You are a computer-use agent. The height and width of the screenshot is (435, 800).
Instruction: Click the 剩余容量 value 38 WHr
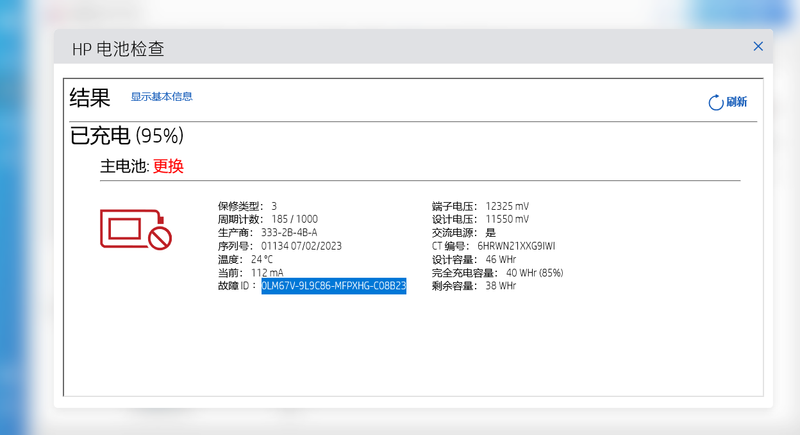click(x=501, y=286)
